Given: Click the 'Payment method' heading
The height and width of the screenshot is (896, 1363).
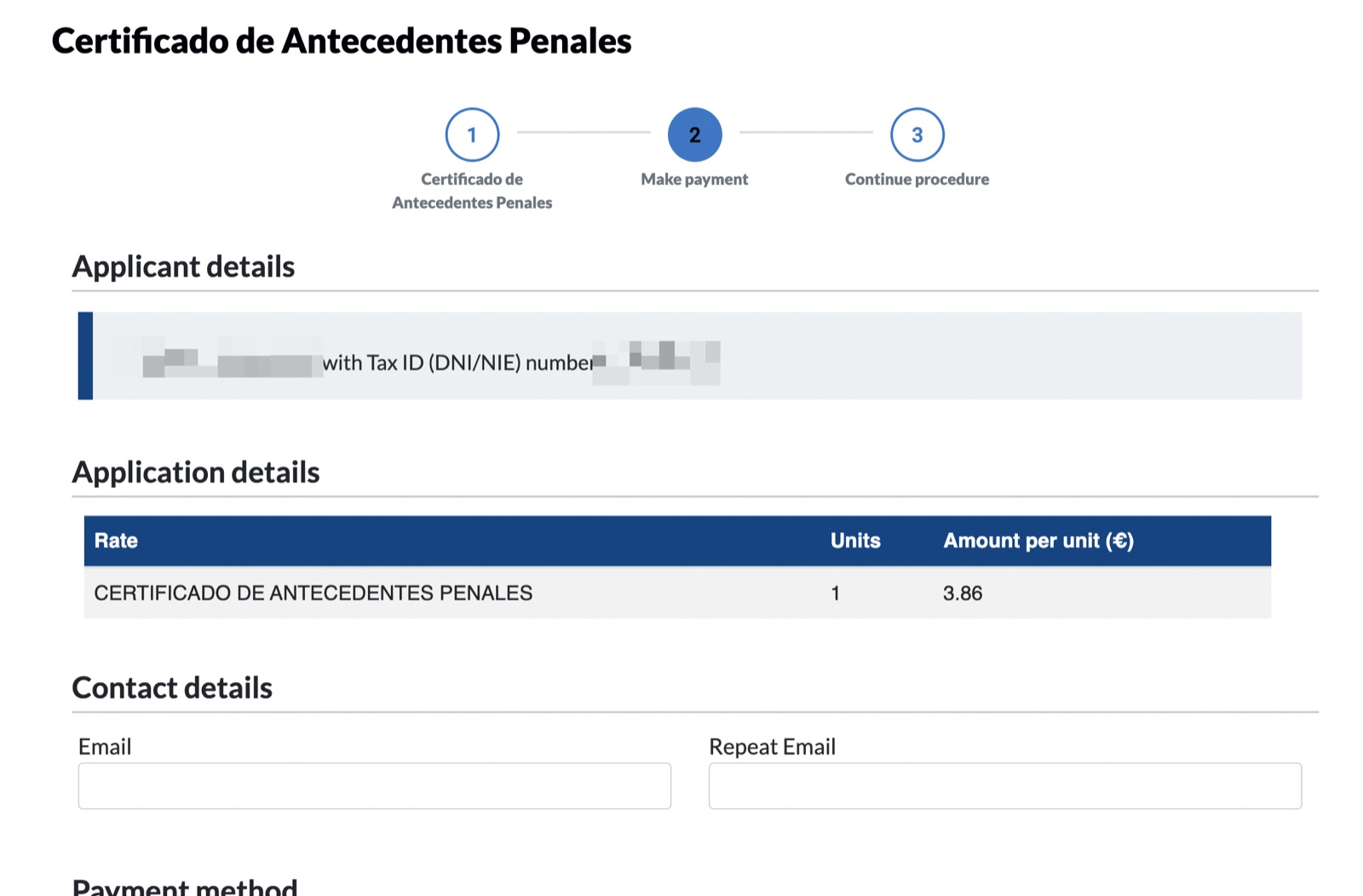Looking at the screenshot, I should [185, 887].
